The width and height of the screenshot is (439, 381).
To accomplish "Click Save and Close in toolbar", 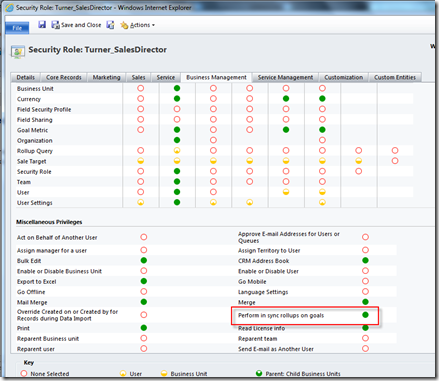I will tap(76, 25).
